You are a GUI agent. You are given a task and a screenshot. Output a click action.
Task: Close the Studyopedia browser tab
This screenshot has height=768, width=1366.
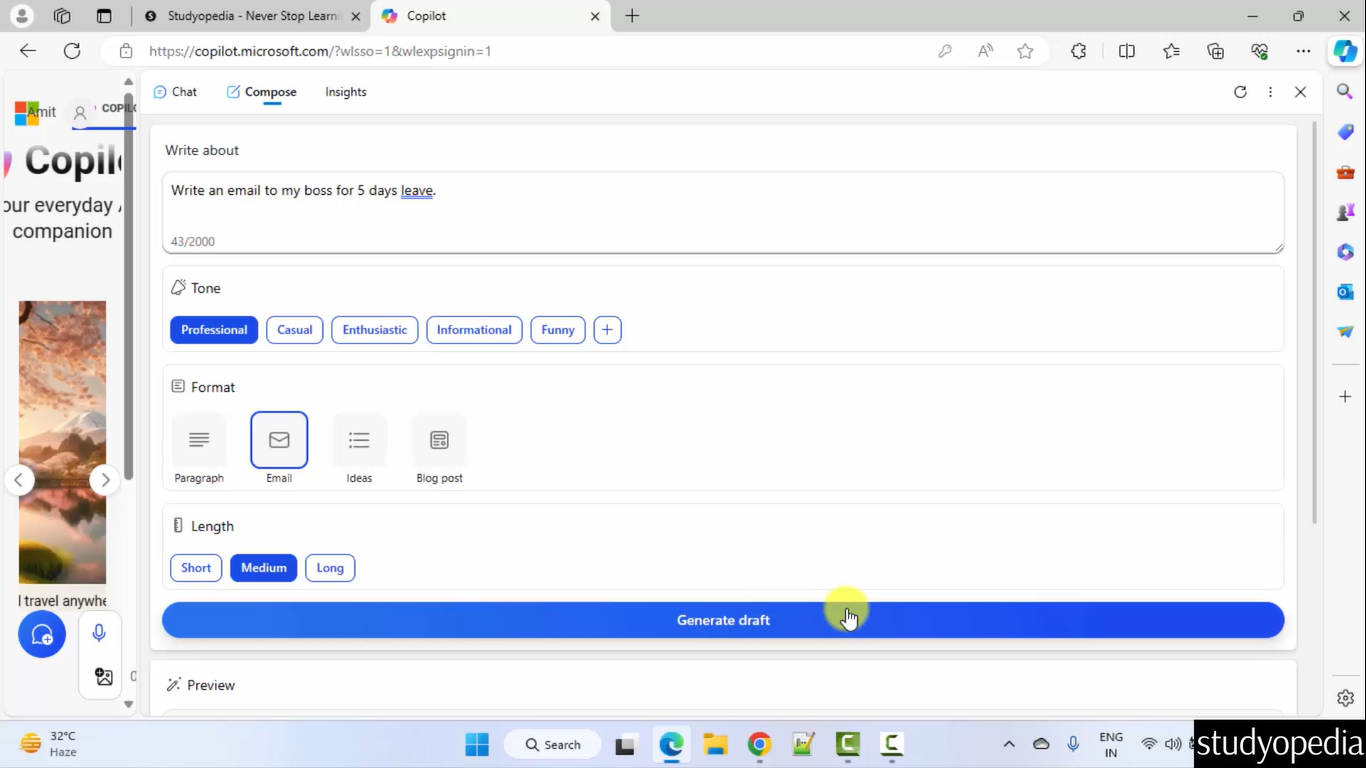point(356,16)
